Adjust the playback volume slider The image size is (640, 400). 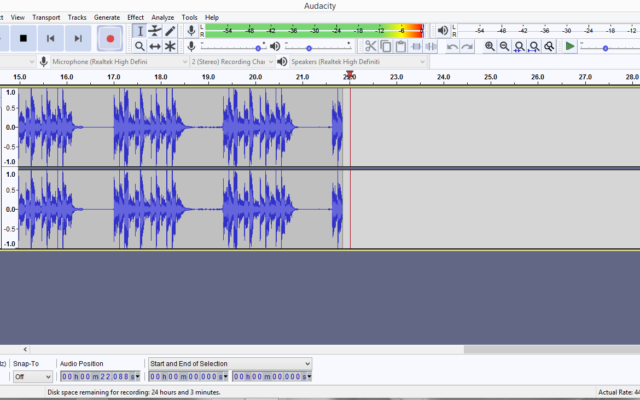tap(309, 48)
